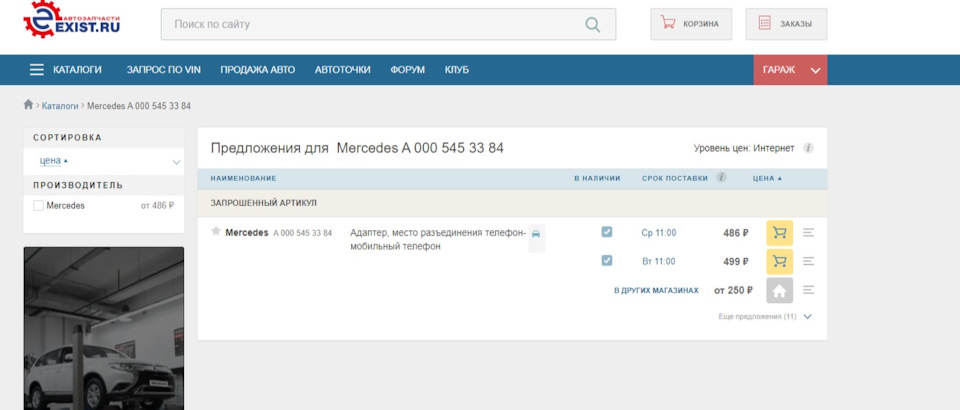This screenshot has height=410, width=960.
Task: Open details menu for the 499 ₽ offer
Action: (808, 261)
